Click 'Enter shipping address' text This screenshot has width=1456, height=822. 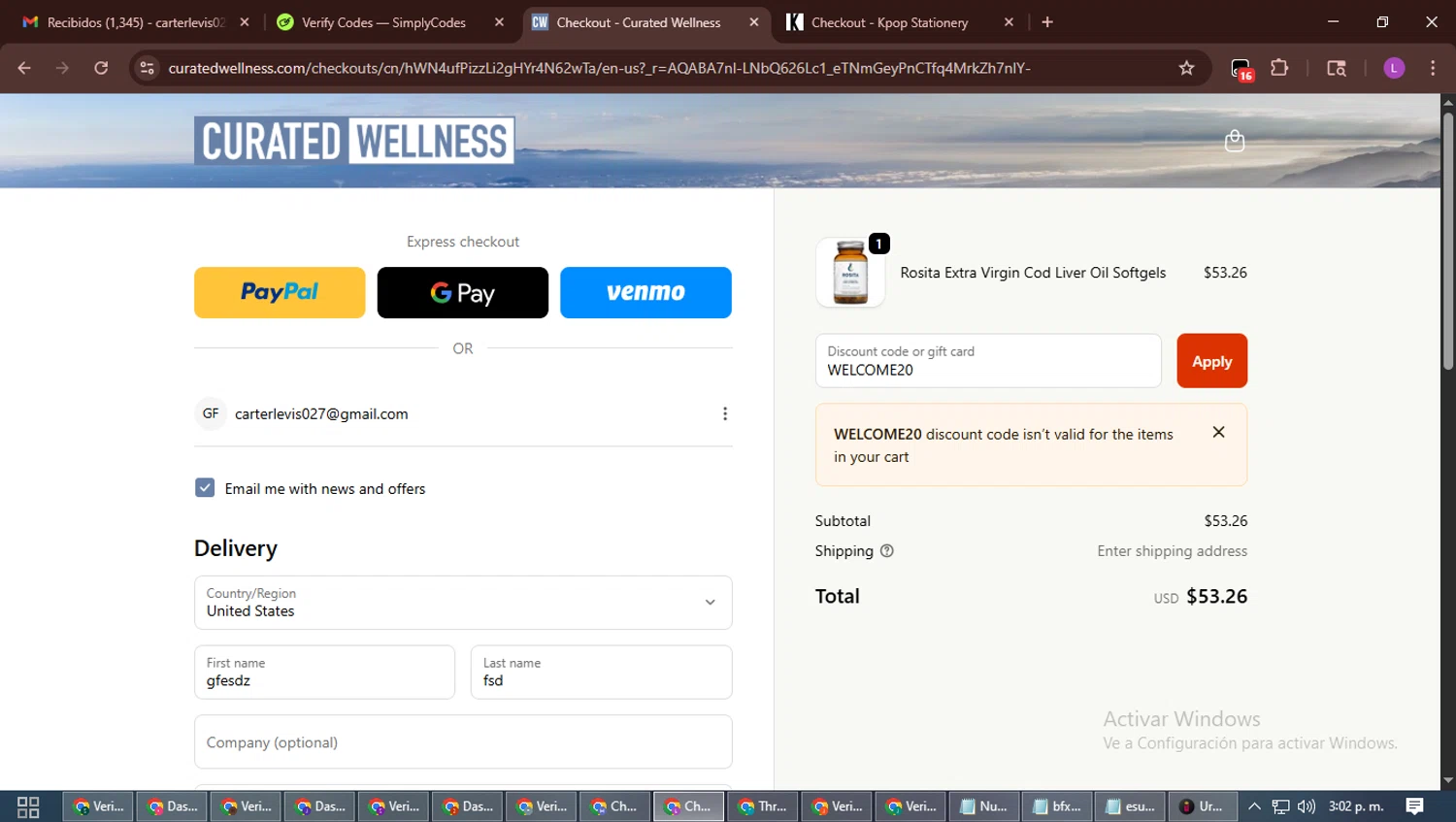(1172, 551)
